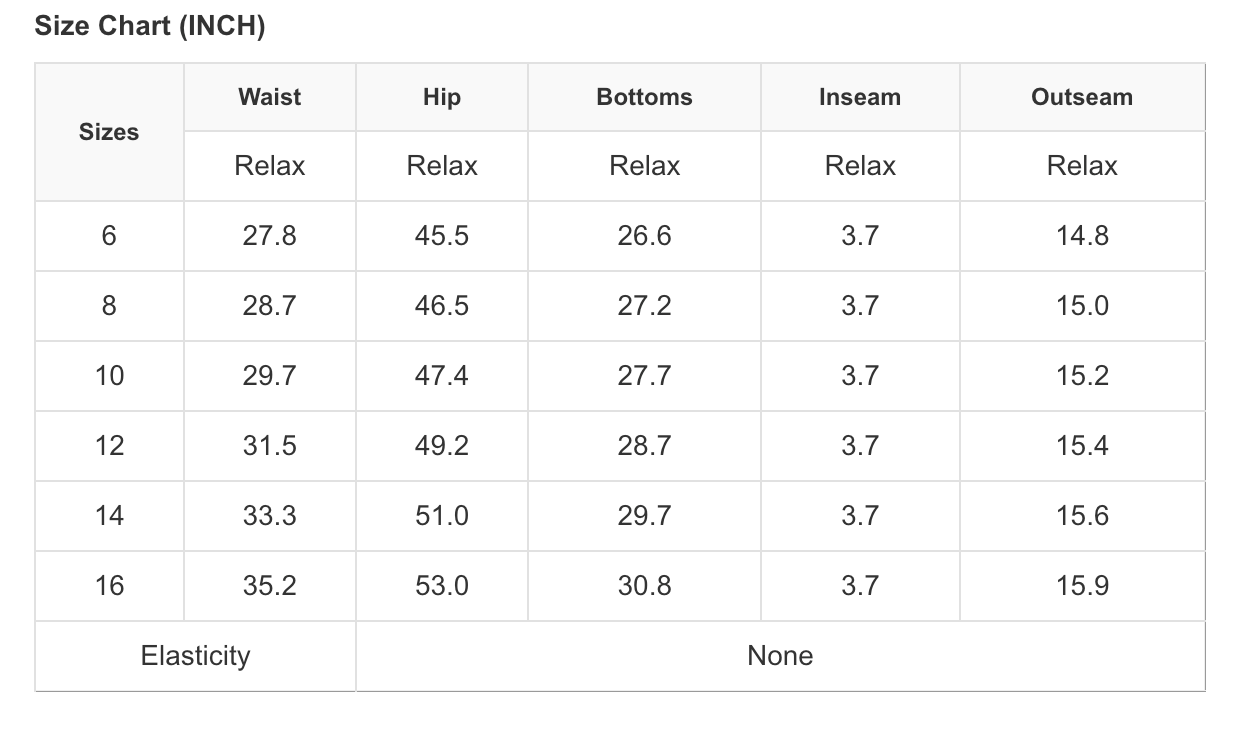Image resolution: width=1258 pixels, height=730 pixels.
Task: Click Relax subheader under Outseam
Action: tap(1082, 166)
